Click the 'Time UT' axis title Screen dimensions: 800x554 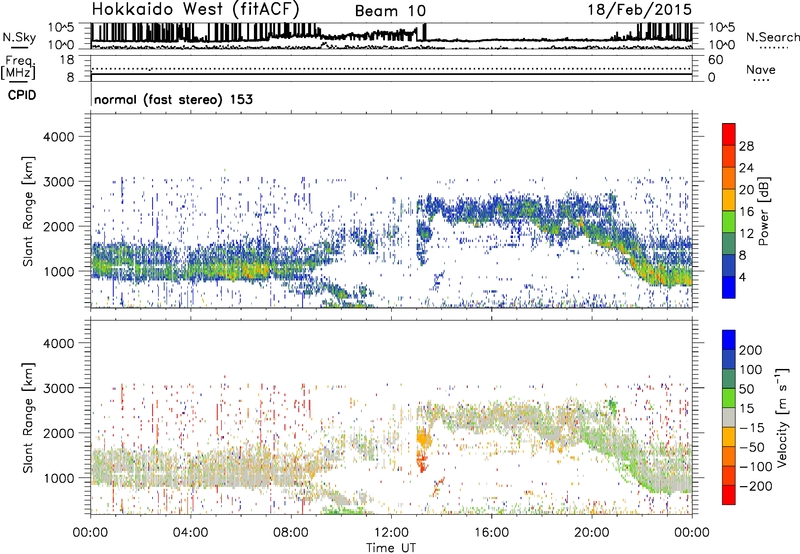(x=391, y=547)
